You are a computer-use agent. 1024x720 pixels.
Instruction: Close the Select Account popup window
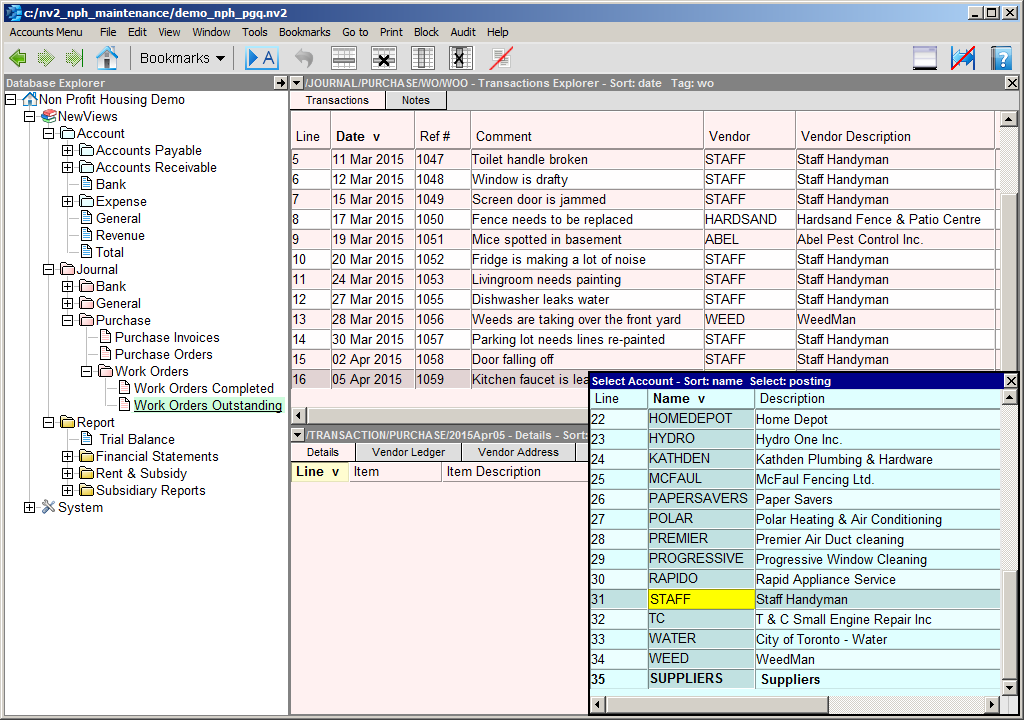tap(1010, 381)
